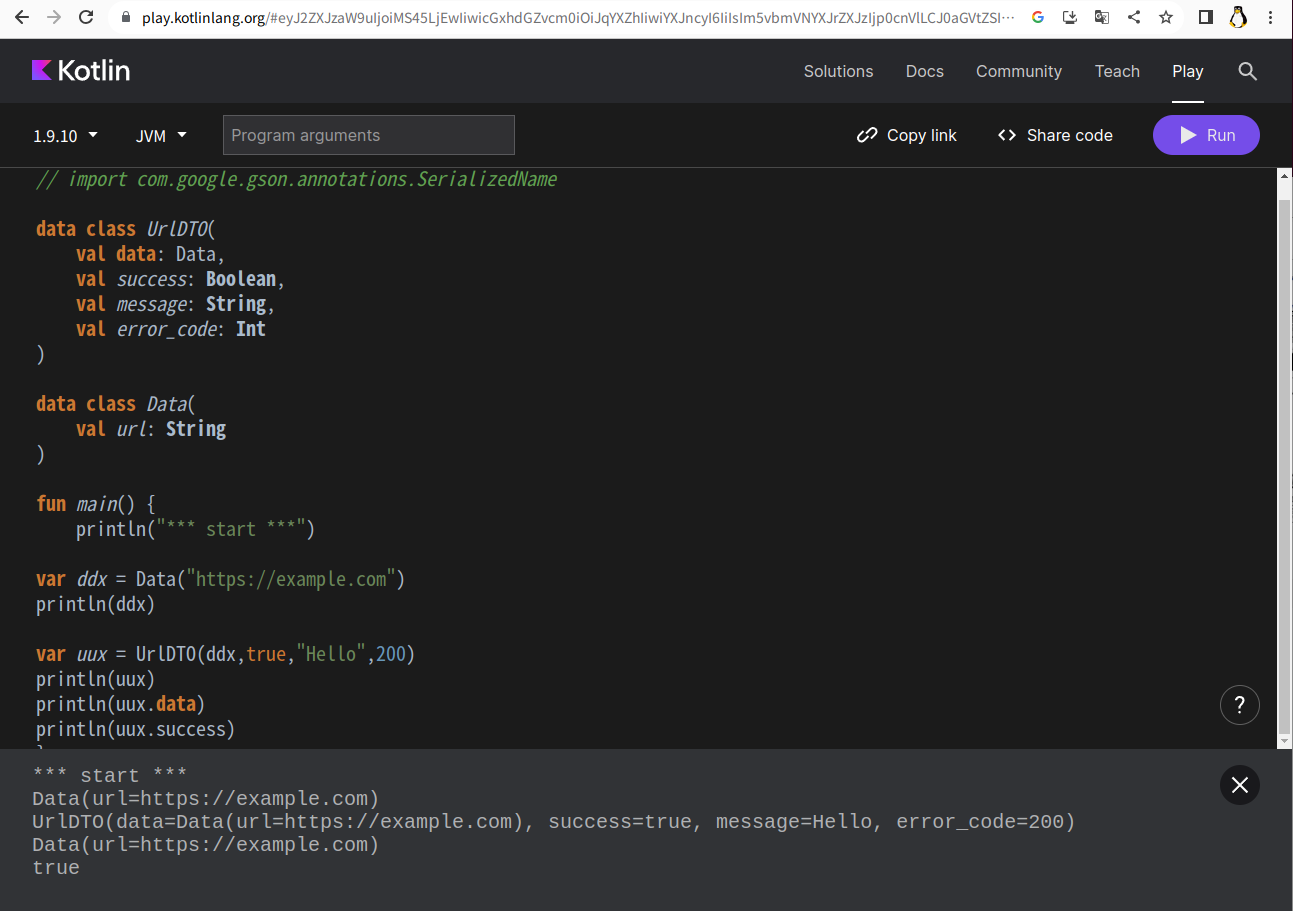Image resolution: width=1293 pixels, height=911 pixels.
Task: Open the Google Translate page icon
Action: point(1102,17)
